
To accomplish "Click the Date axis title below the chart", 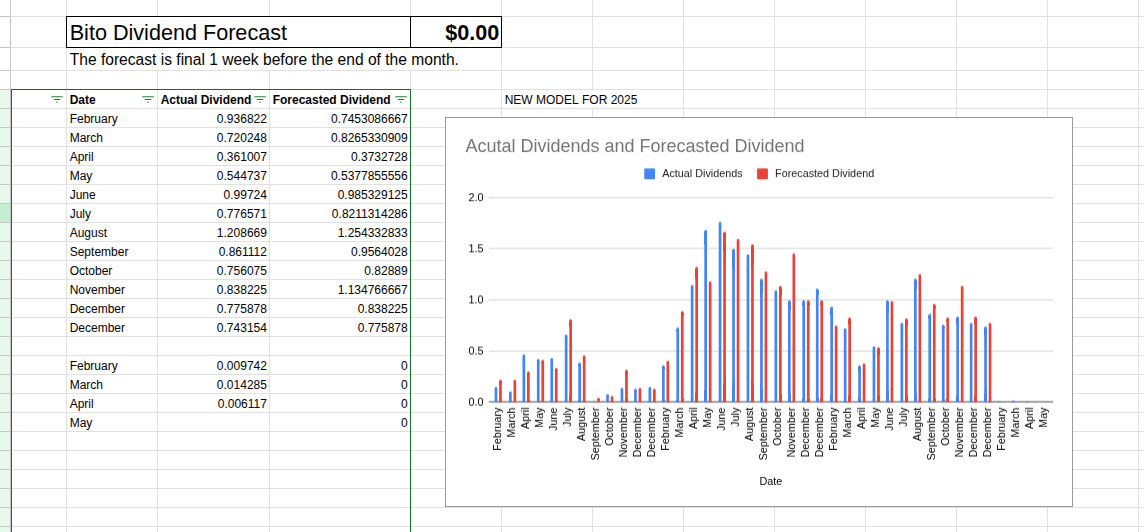I will 770,482.
